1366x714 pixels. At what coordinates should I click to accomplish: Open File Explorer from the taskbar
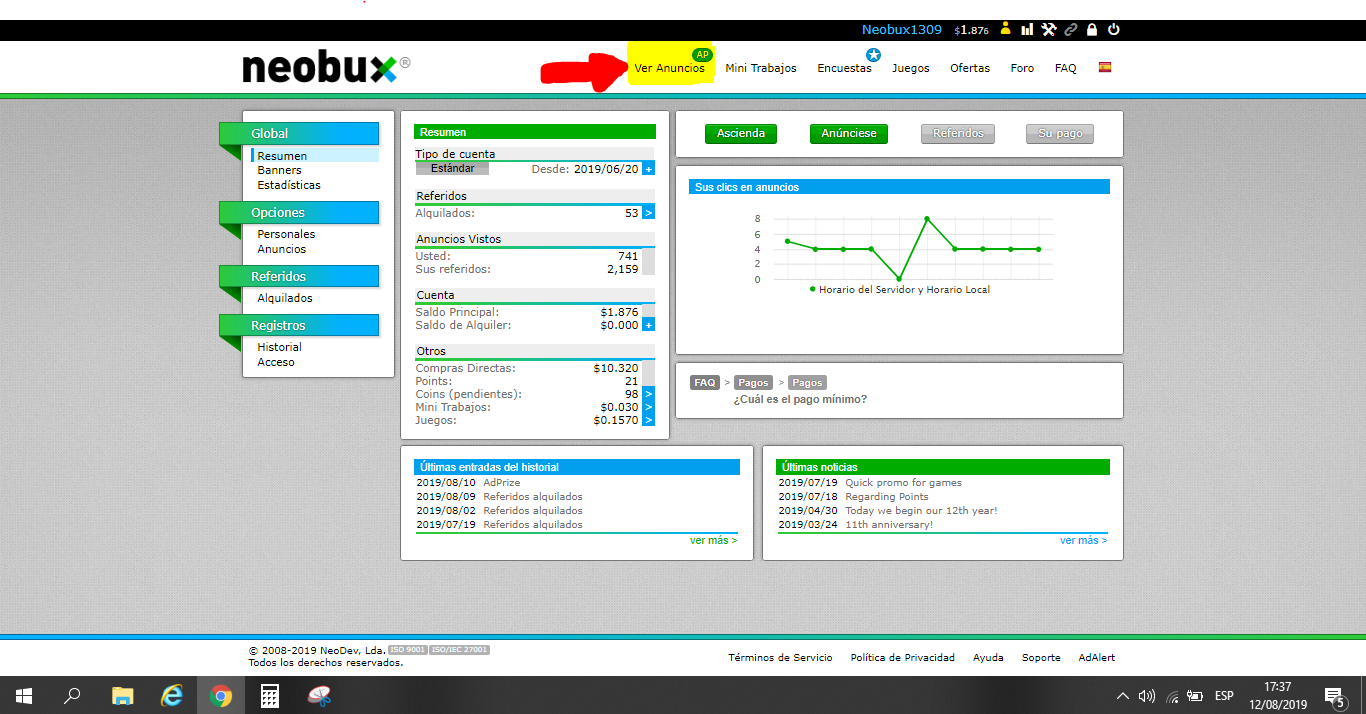122,696
